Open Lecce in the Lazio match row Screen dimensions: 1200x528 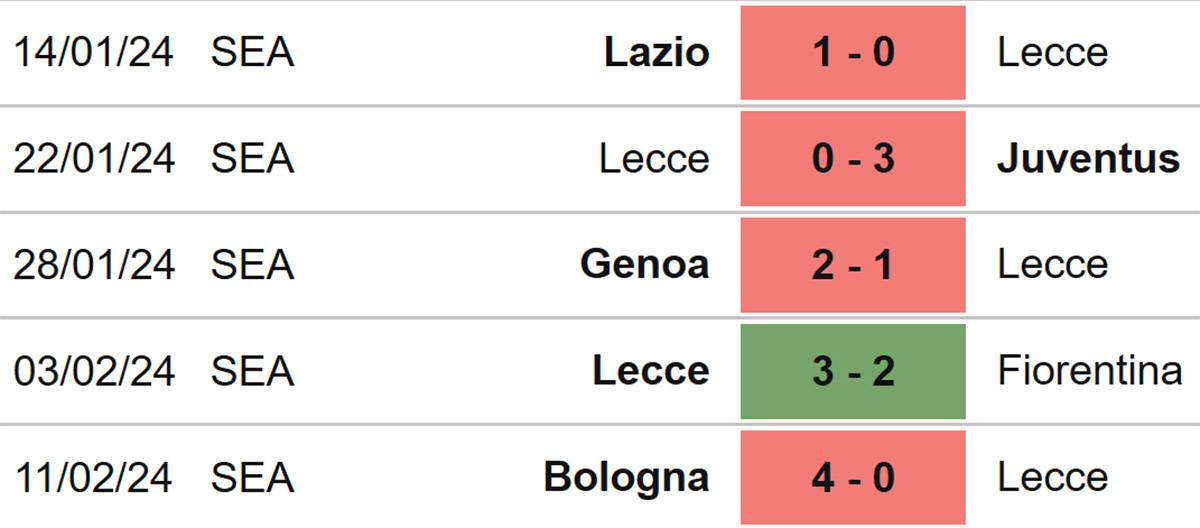point(1053,53)
